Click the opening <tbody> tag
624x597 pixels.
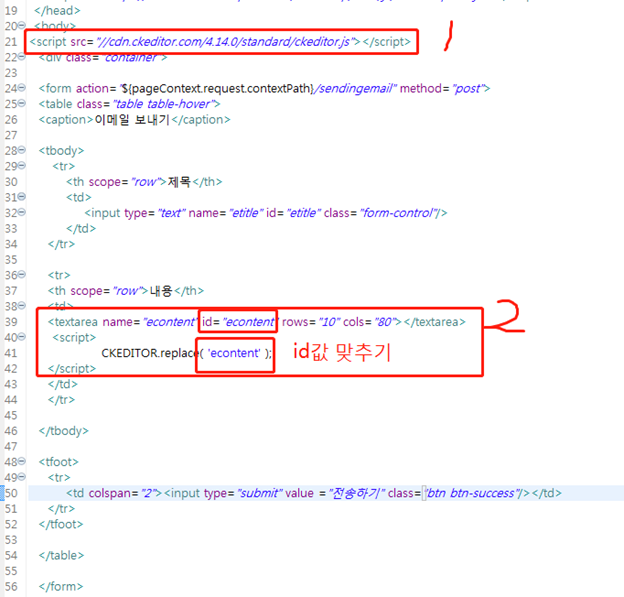[x=61, y=151]
